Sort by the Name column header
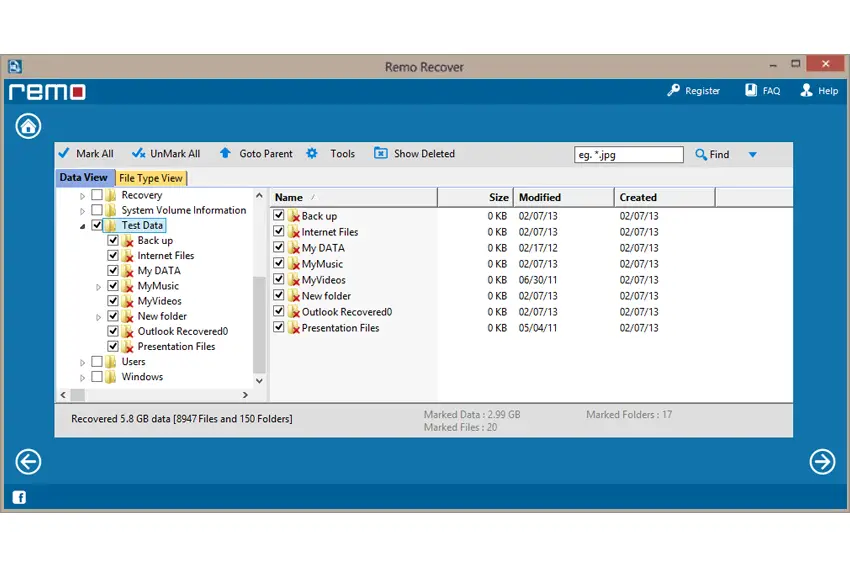The width and height of the screenshot is (850, 567). [353, 197]
